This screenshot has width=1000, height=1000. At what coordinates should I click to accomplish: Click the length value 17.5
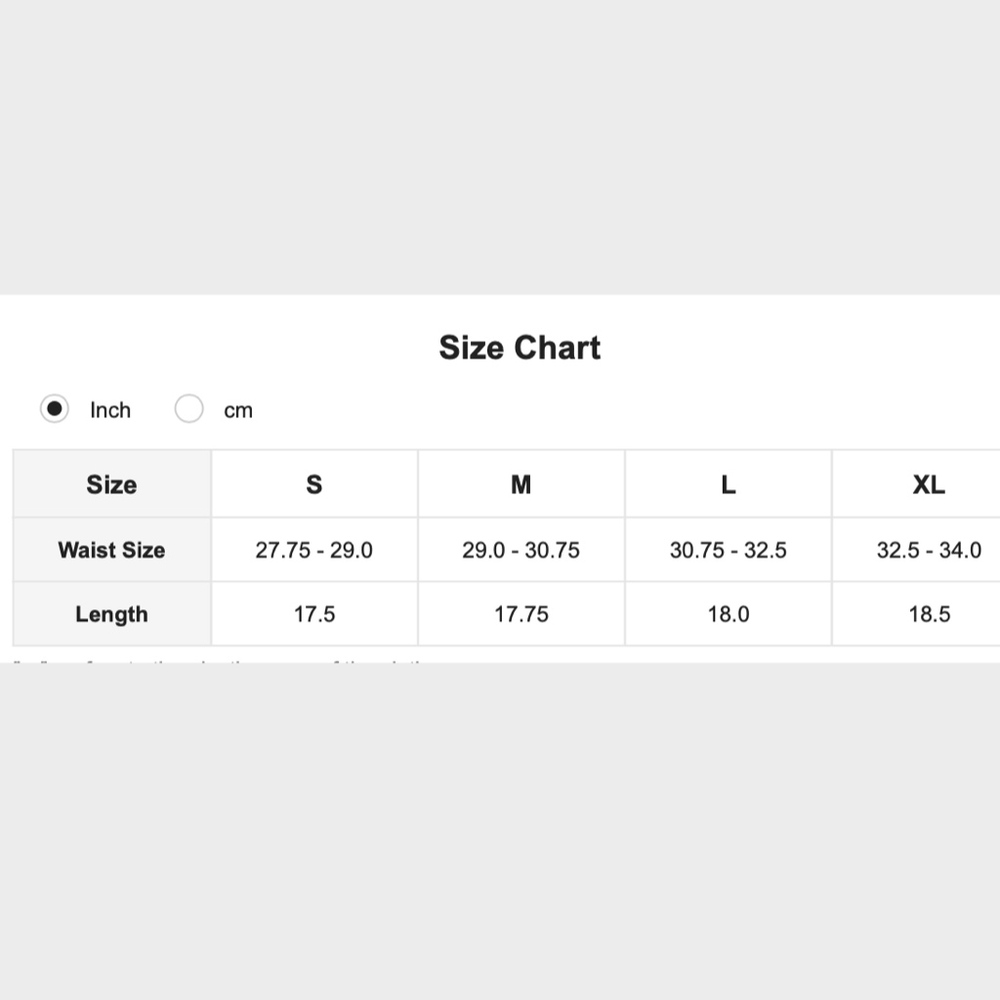(314, 614)
